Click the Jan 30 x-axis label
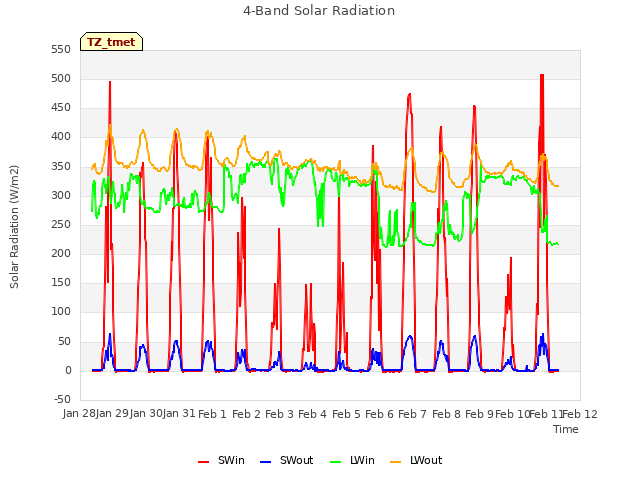The height and width of the screenshot is (480, 640). point(146,414)
